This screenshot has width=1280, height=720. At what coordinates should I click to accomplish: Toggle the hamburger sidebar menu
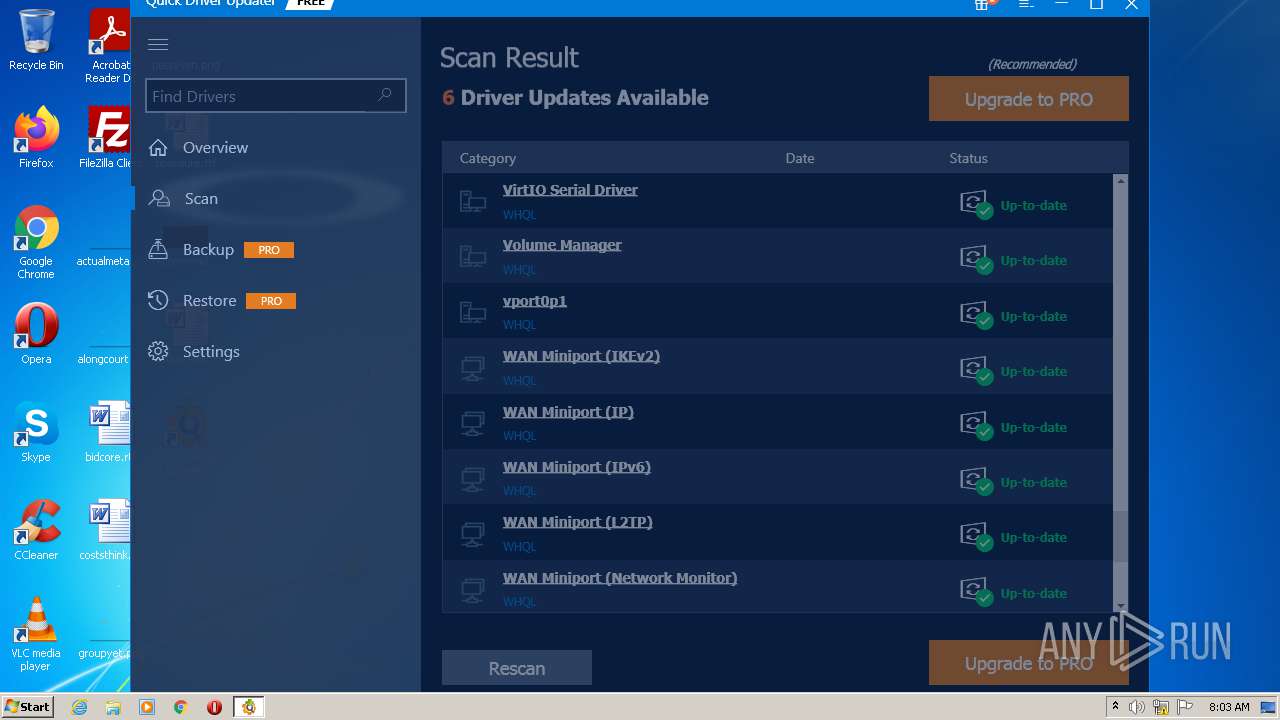coord(157,44)
